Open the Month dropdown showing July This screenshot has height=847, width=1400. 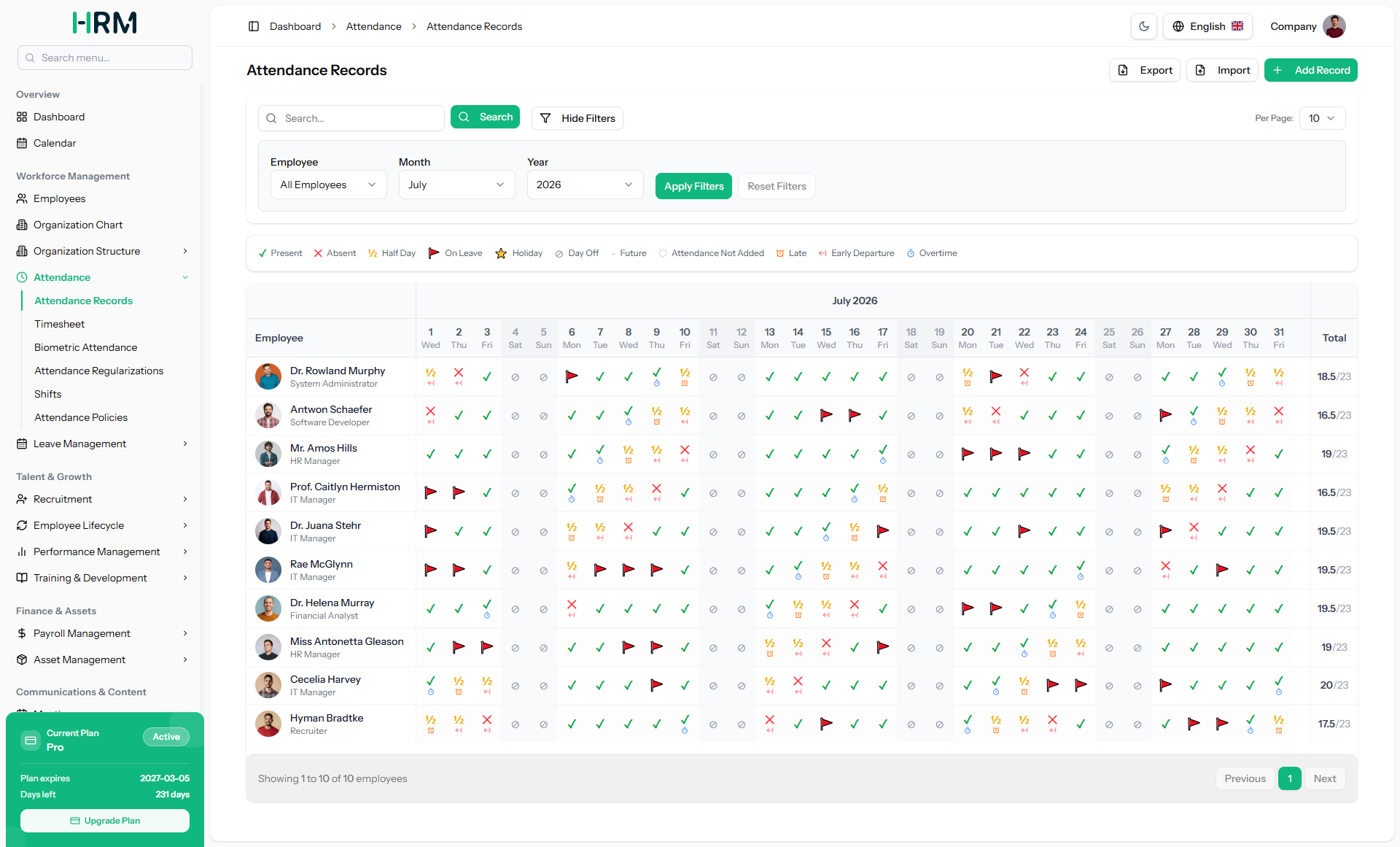tap(456, 185)
